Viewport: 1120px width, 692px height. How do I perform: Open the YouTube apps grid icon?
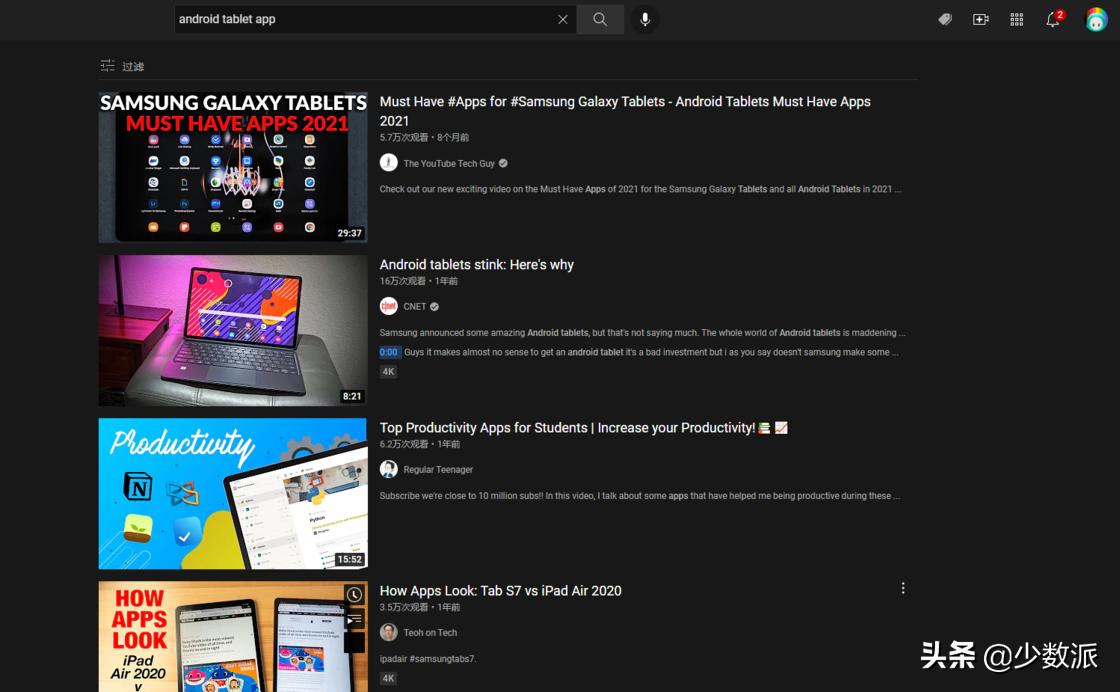coord(1016,19)
